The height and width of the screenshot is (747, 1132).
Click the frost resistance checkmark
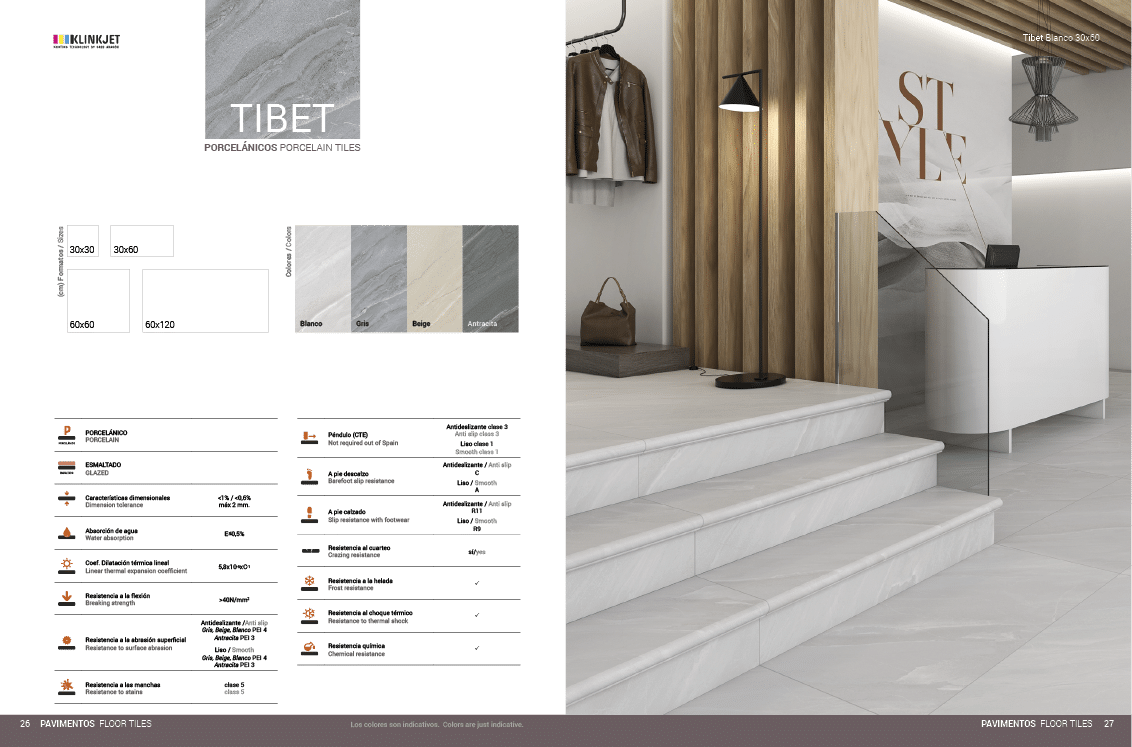[x=477, y=582]
